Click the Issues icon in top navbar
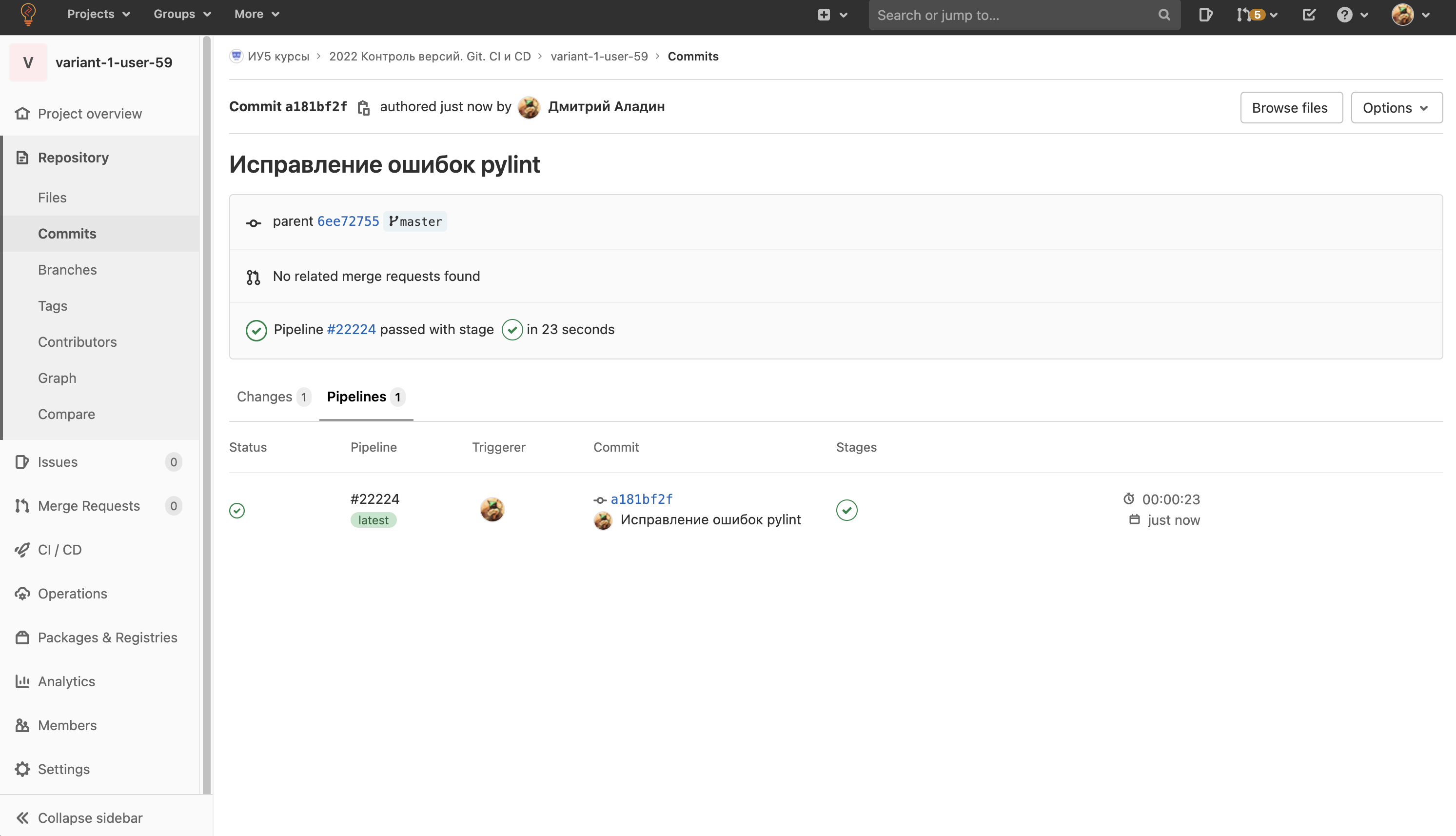The image size is (1456, 836). 1205,15
